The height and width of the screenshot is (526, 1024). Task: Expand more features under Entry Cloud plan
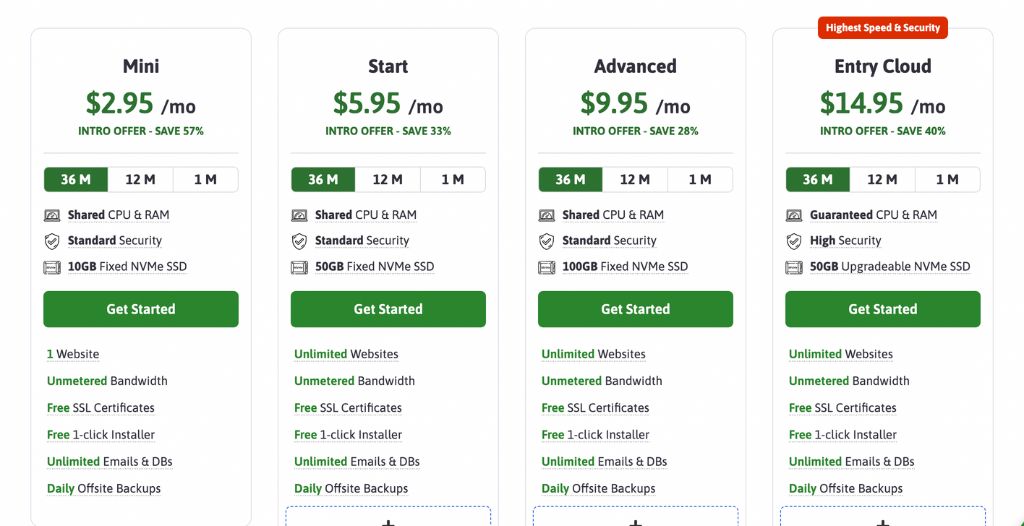coord(882,518)
